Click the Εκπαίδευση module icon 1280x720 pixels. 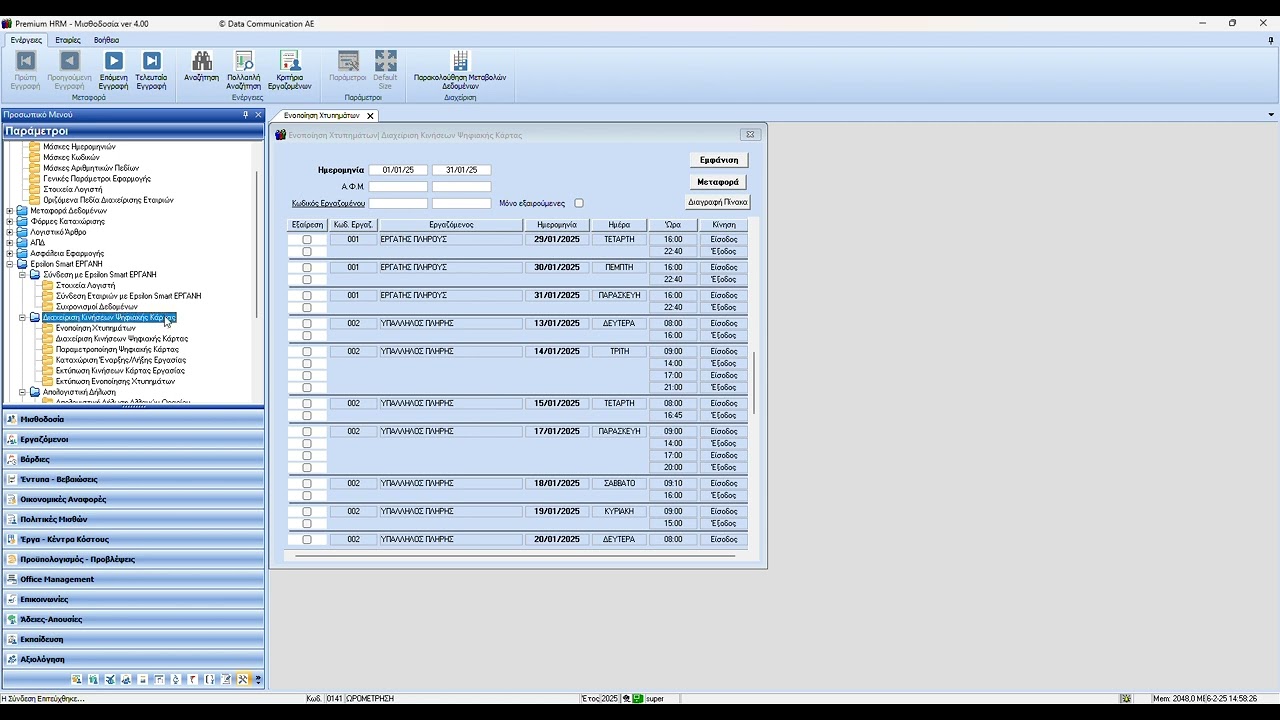tap(11, 639)
